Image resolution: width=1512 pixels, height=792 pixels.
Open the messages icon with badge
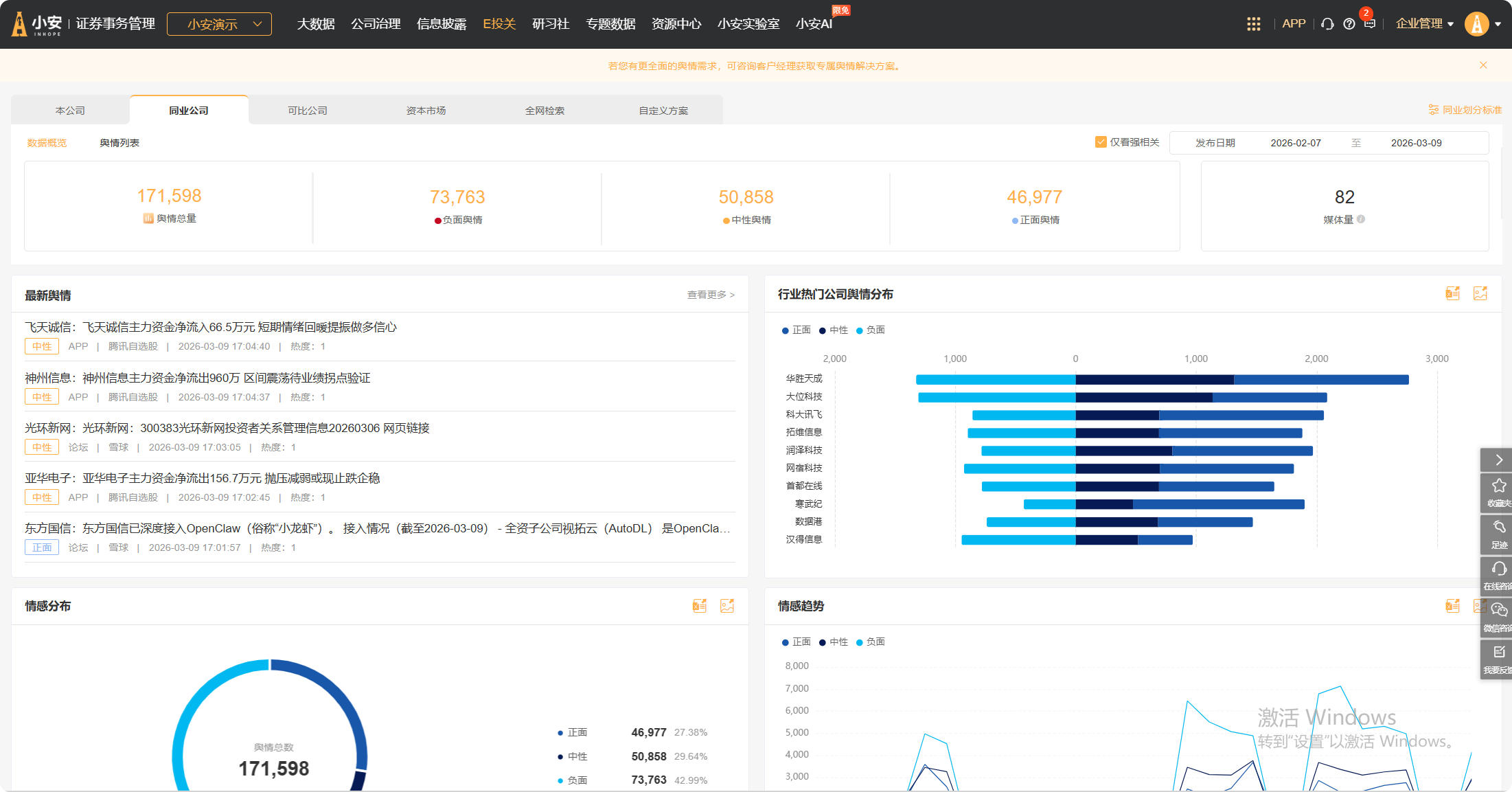(x=1369, y=24)
